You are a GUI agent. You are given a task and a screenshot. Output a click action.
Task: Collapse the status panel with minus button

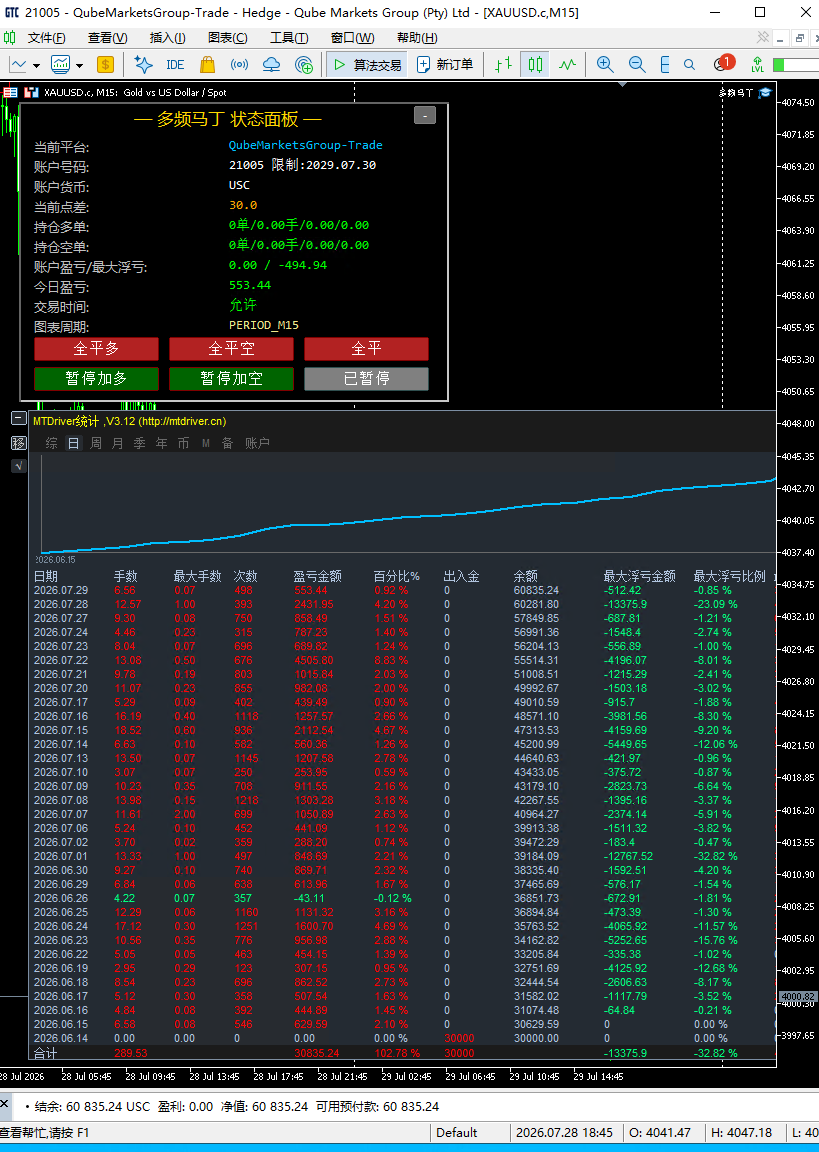pos(425,115)
